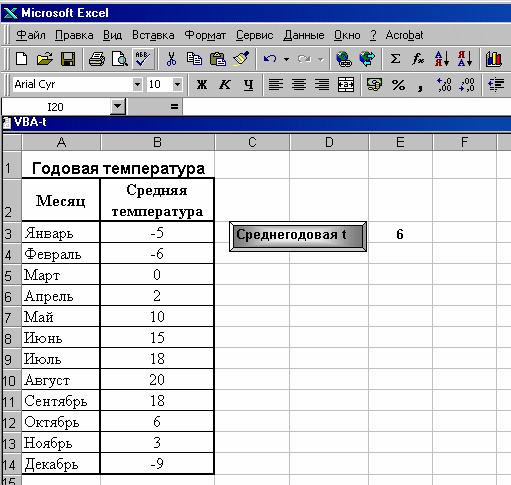Click the Name Box showing I20
The height and width of the screenshot is (485, 511).
click(56, 107)
